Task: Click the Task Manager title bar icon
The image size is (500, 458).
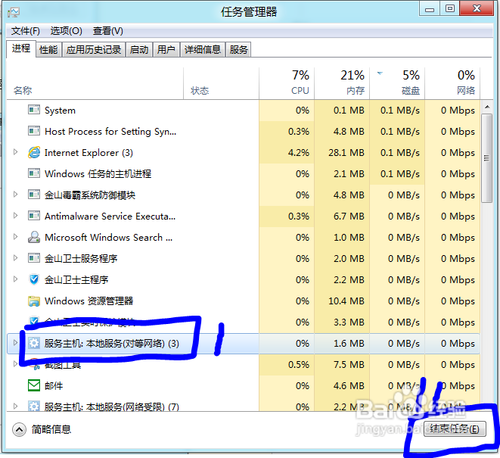Action: tap(14, 12)
